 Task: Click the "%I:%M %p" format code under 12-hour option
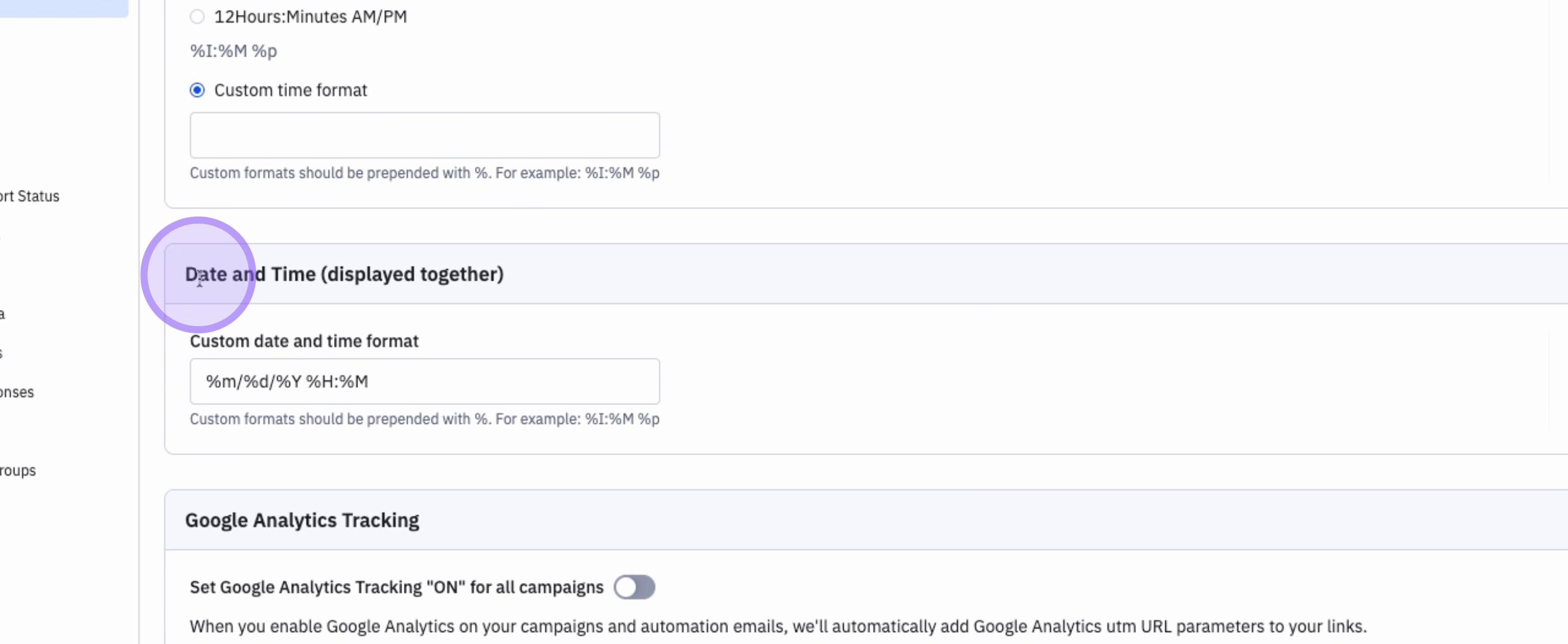[233, 51]
